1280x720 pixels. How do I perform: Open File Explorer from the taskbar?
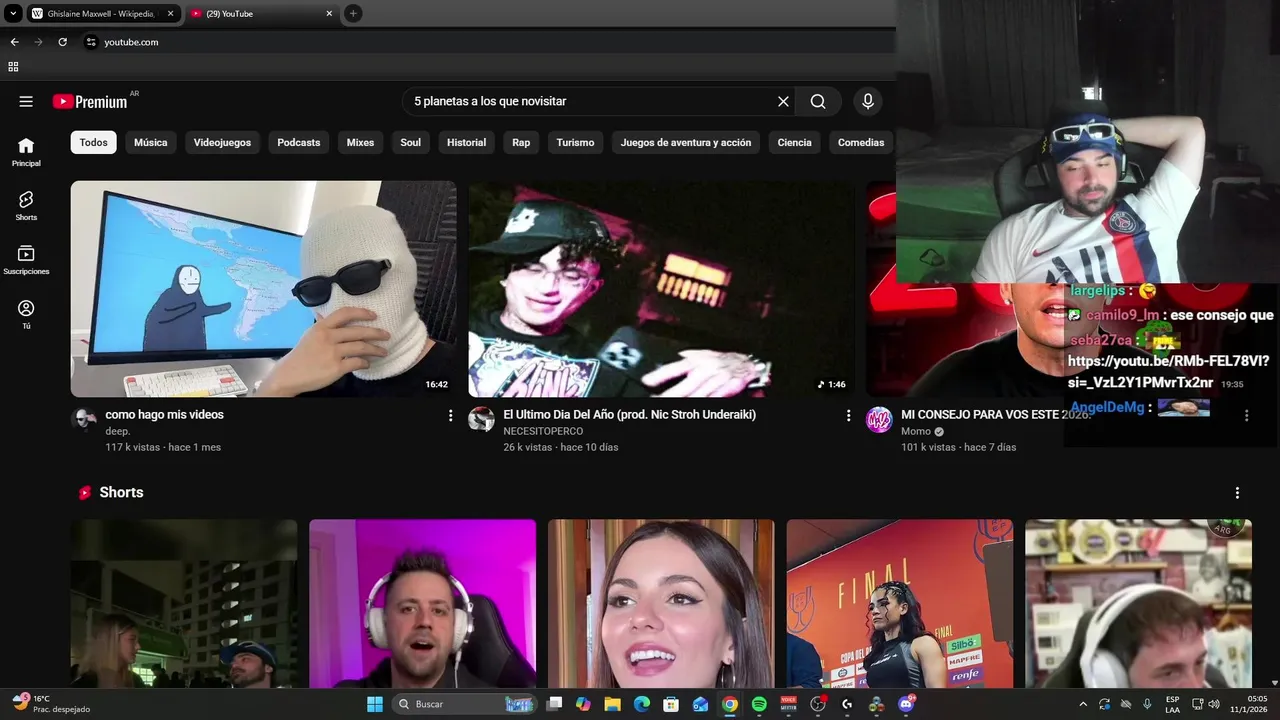[x=612, y=704]
